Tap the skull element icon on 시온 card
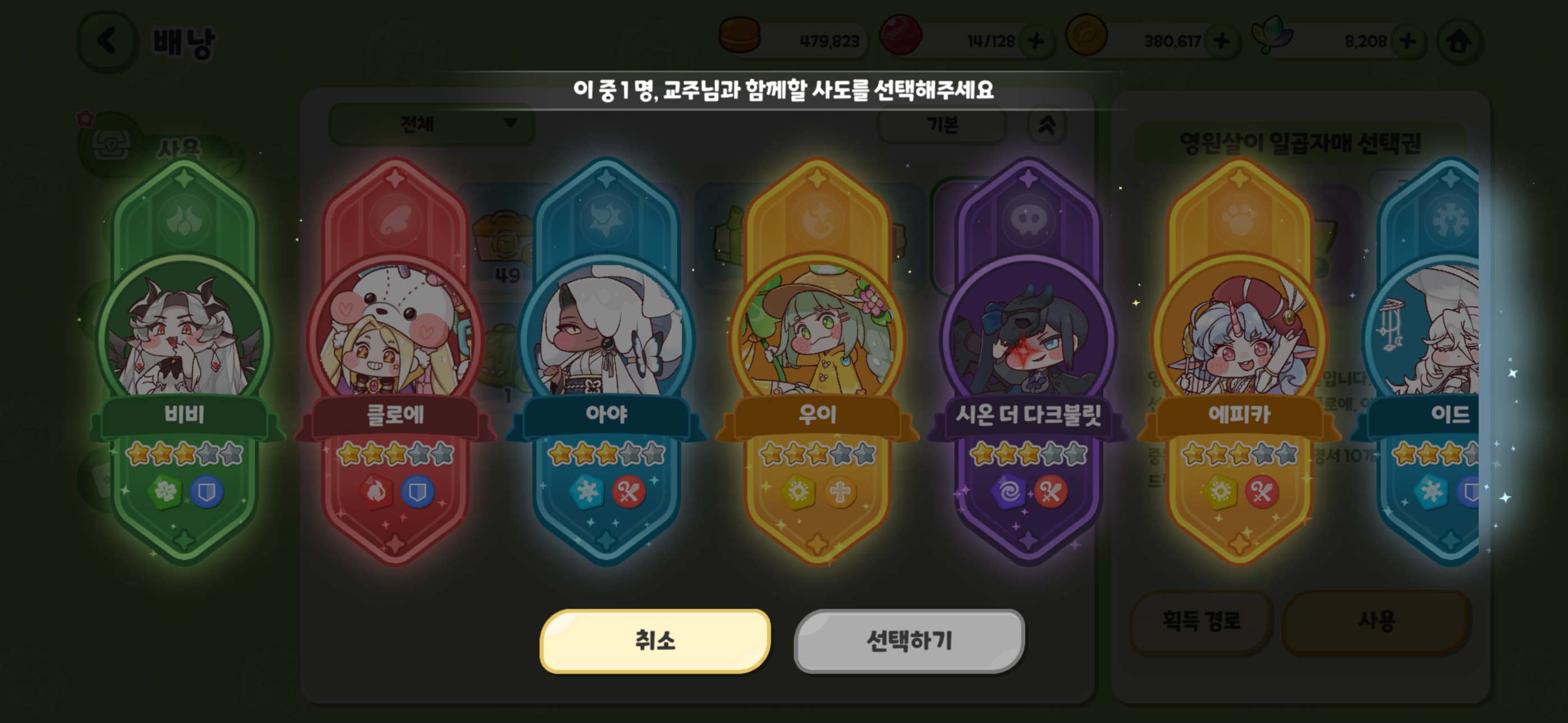 [1028, 220]
